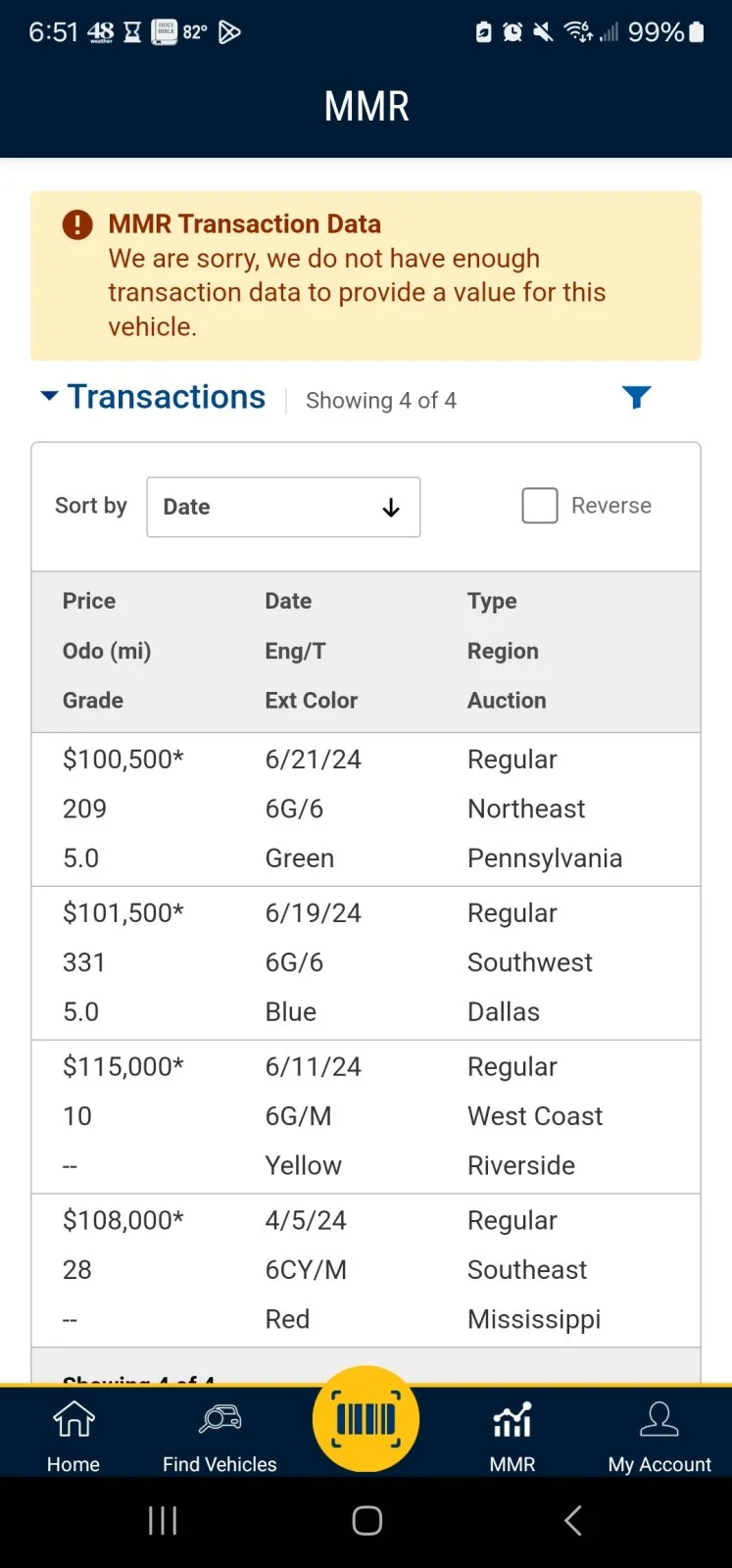732x1568 pixels.
Task: Tap Android home navigation button
Action: [366, 1520]
